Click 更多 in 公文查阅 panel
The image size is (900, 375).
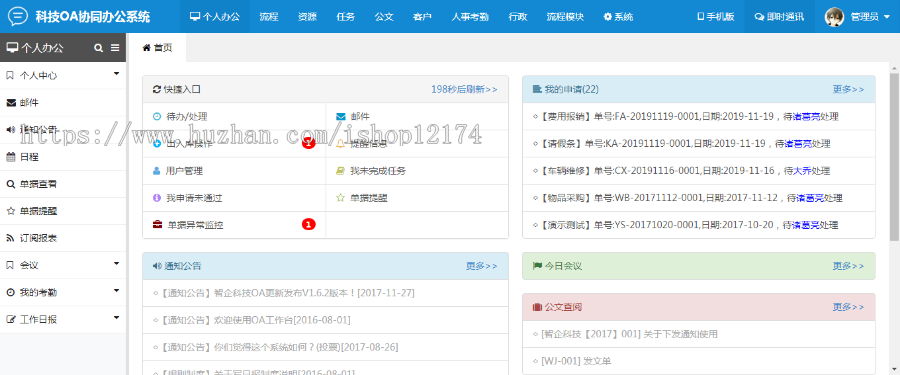848,307
